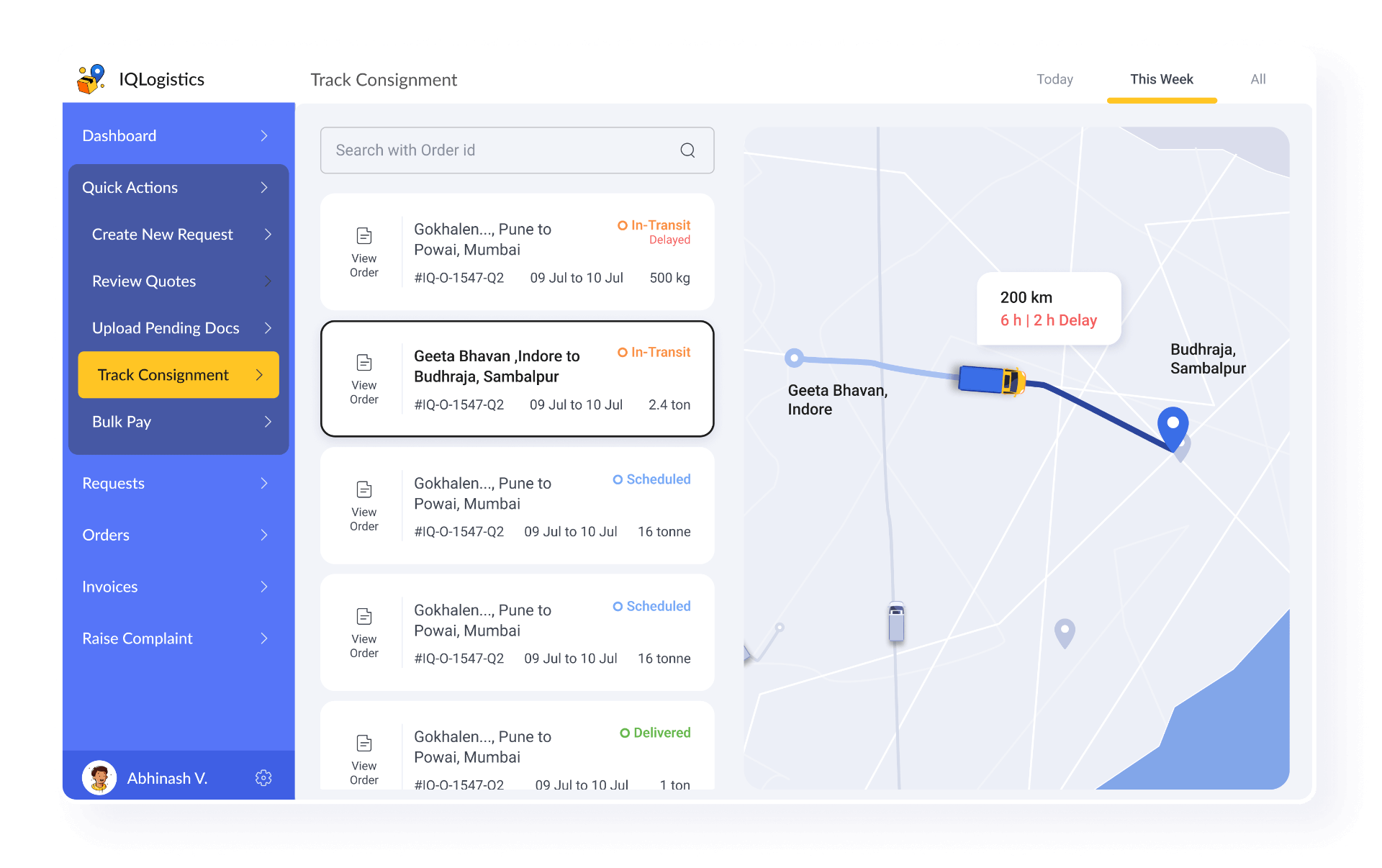Click the IQLogistics logo icon

pos(91,79)
